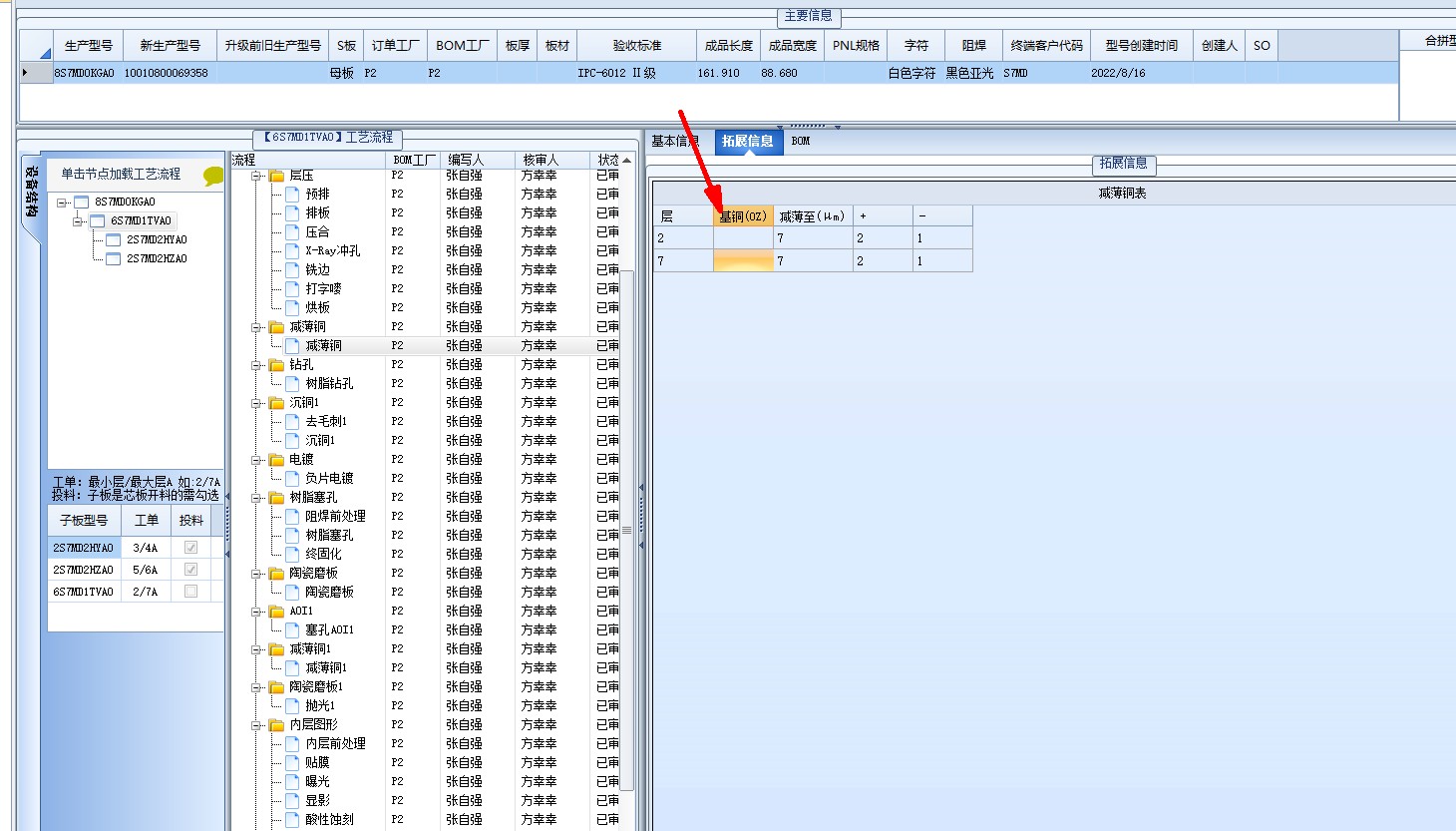
Task: Collapse the 减薄铜 process group
Action: 257,326
